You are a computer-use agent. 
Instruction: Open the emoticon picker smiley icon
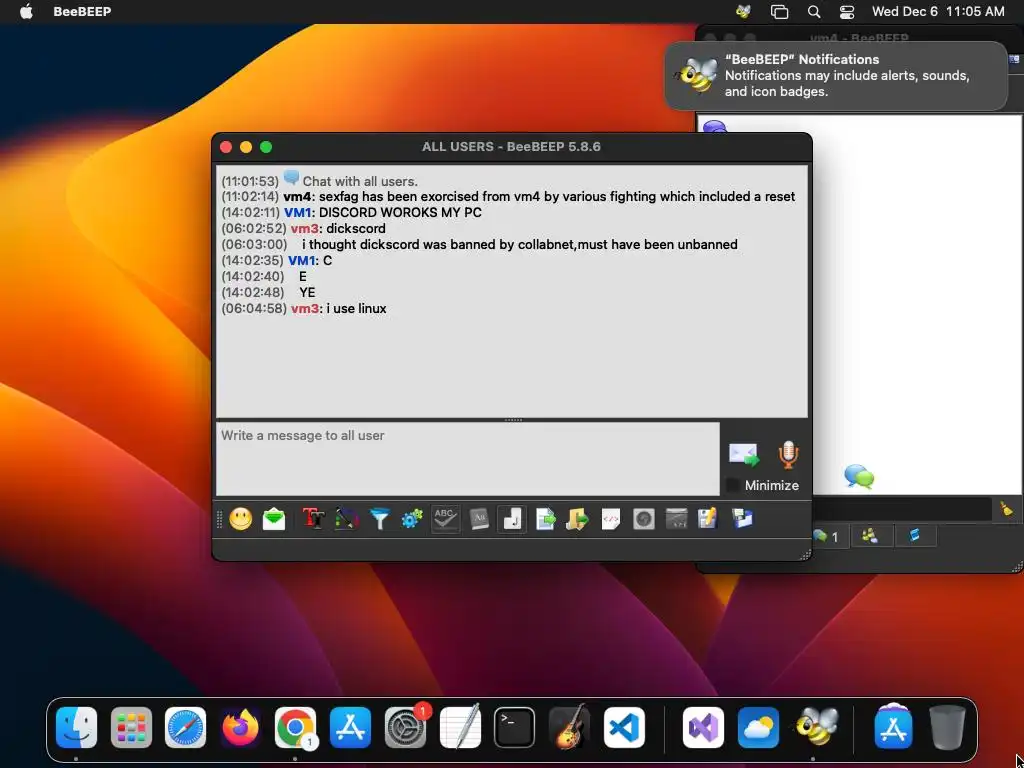(240, 519)
